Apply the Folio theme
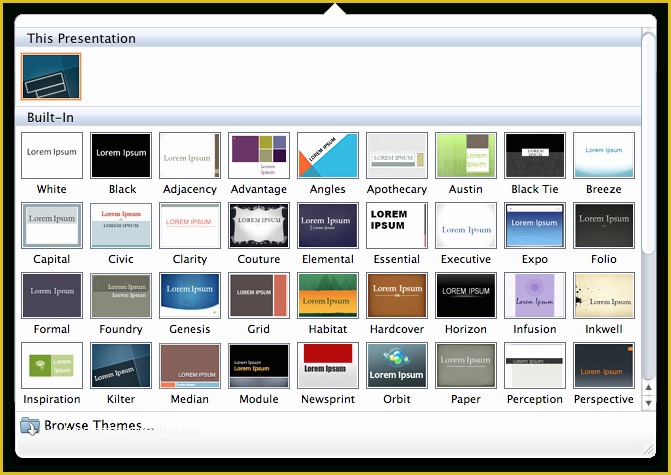The height and width of the screenshot is (475, 671). [604, 226]
